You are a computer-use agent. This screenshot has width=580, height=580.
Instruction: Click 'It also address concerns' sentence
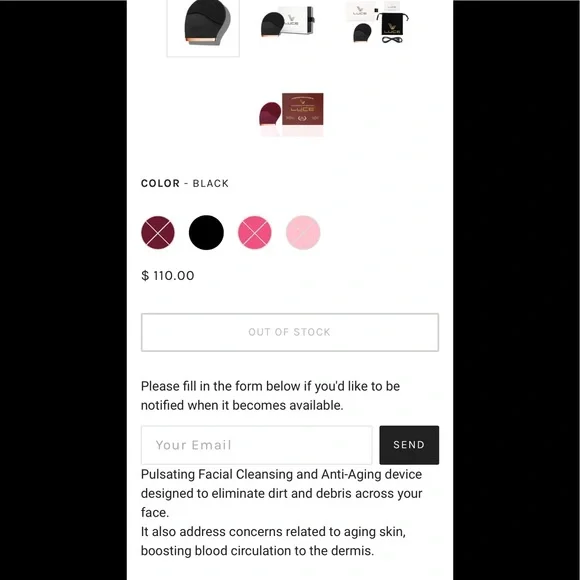point(273,532)
